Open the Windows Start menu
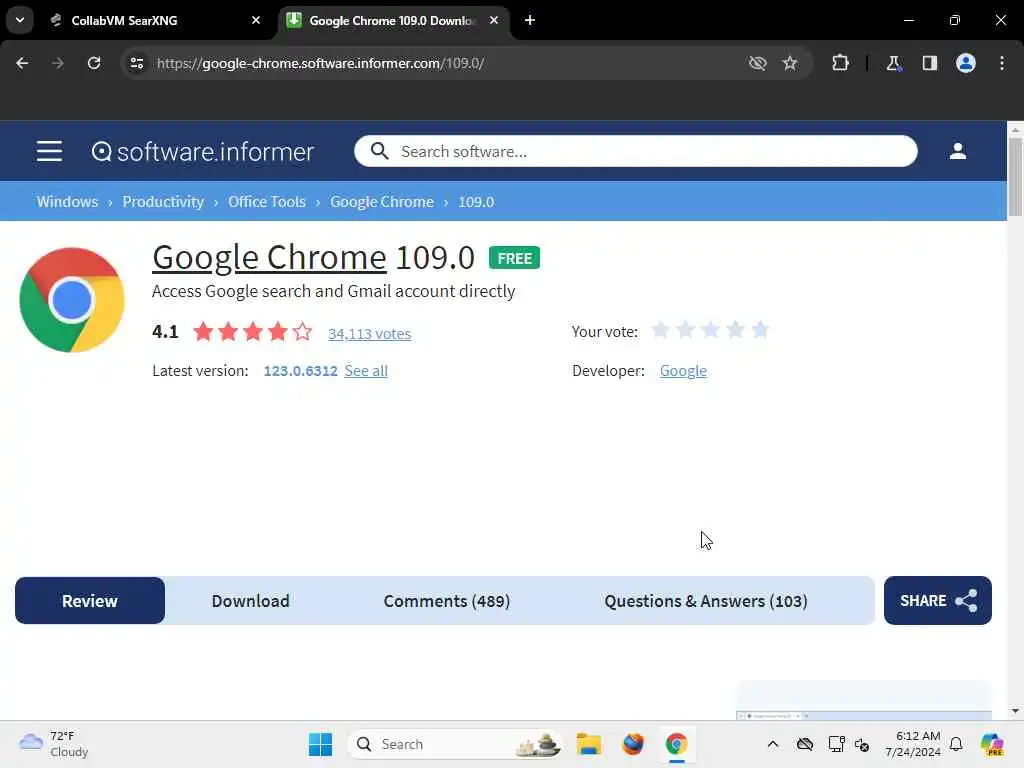This screenshot has height=768, width=1024. pos(320,744)
